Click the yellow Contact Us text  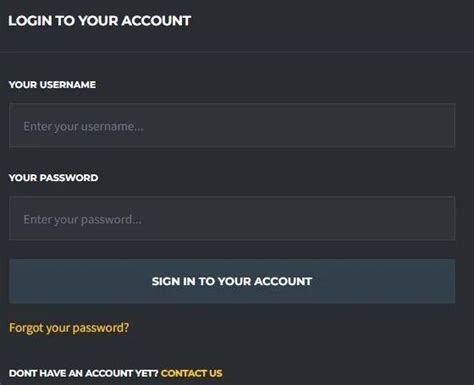coord(192,373)
